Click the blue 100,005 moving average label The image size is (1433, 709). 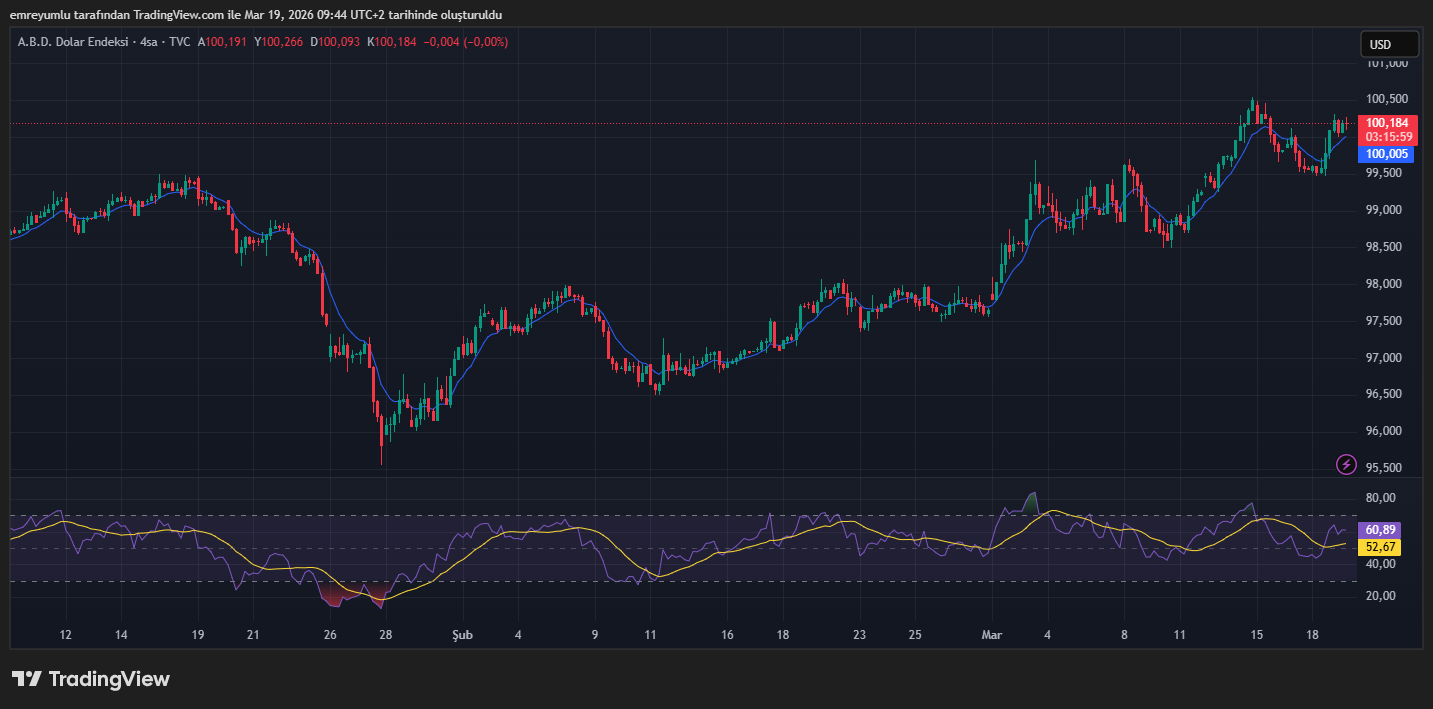tap(1387, 154)
